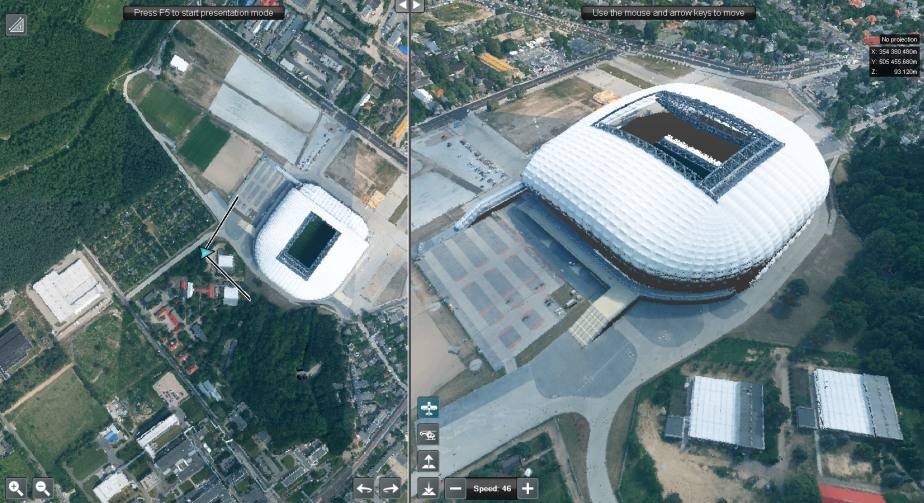
Task: Click the Z height readout
Action: tap(894, 71)
